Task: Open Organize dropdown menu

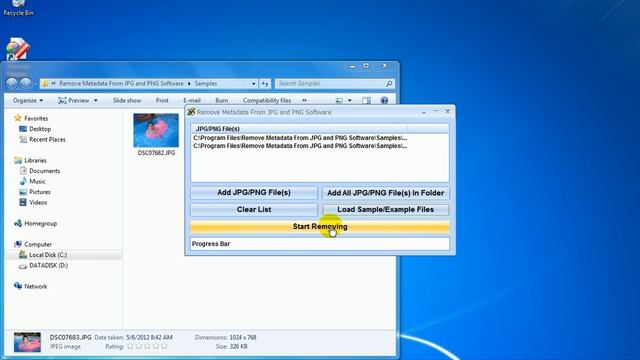Action: (28, 100)
